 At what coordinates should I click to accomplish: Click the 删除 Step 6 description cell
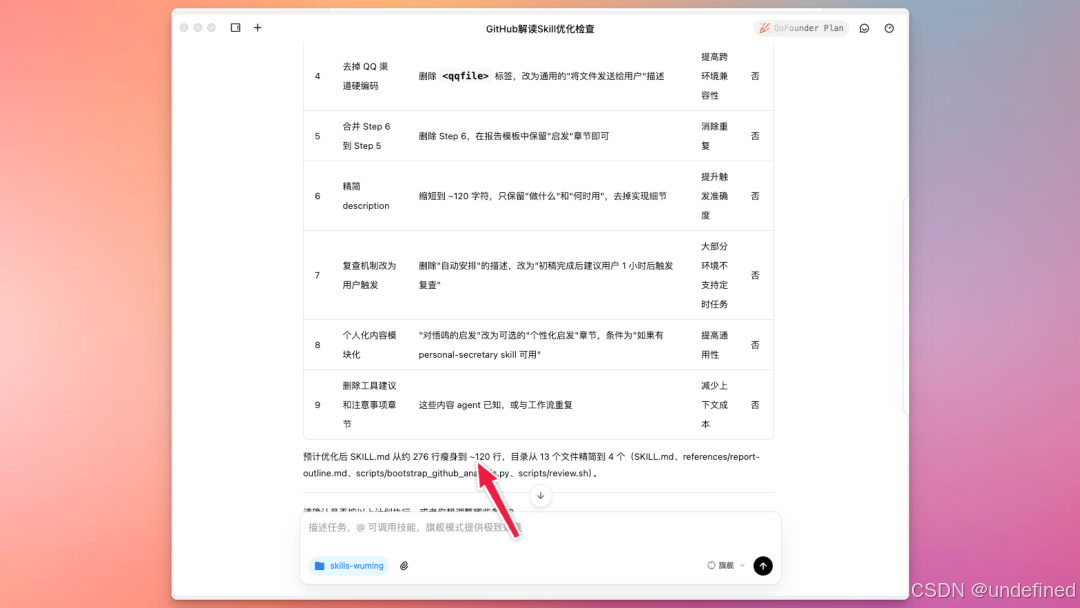coord(514,136)
